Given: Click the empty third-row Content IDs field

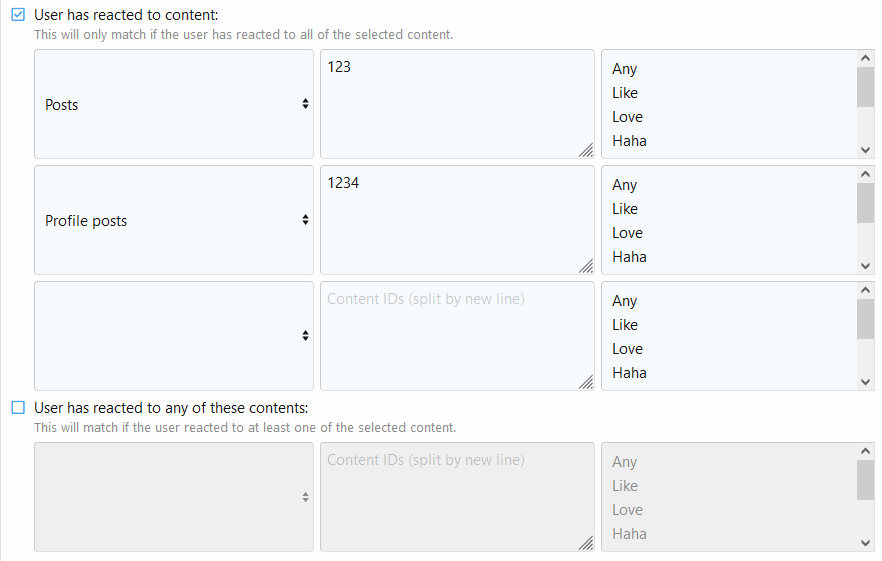Looking at the screenshot, I should click(x=456, y=336).
